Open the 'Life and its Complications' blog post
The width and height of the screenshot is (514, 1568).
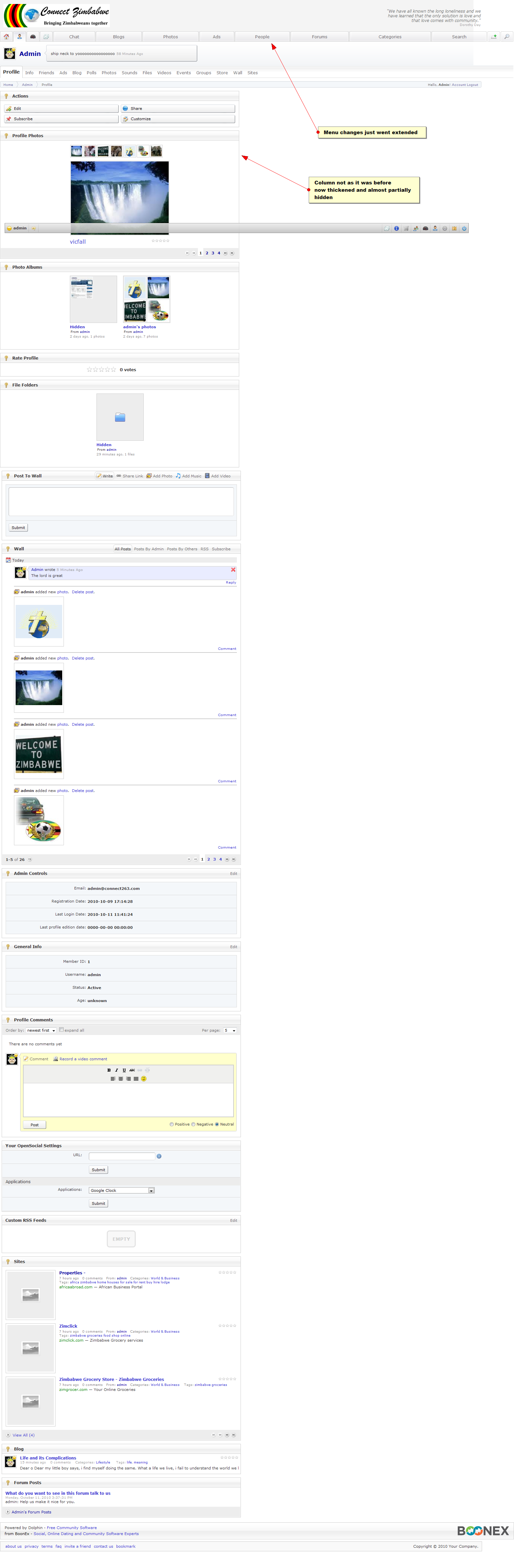[x=48, y=1458]
